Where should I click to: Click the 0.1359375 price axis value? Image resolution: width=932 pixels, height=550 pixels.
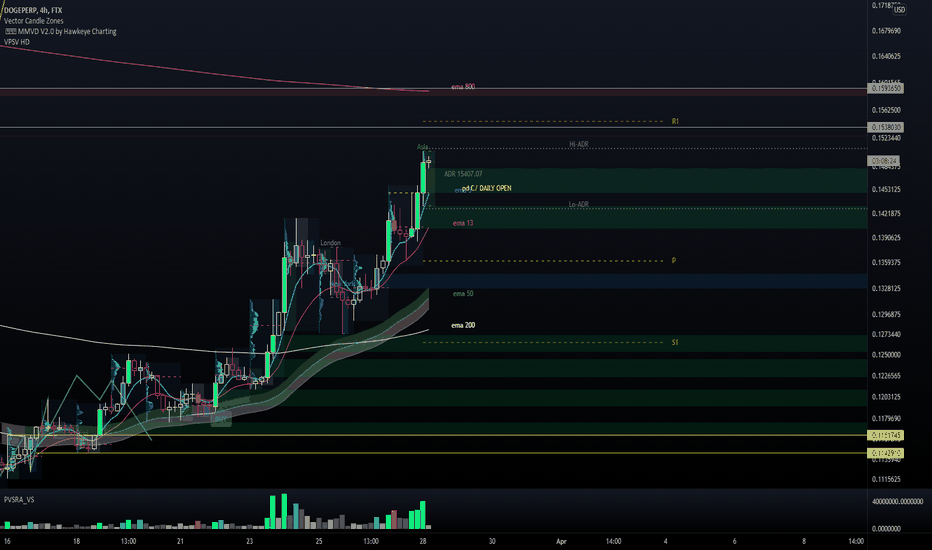(x=886, y=263)
